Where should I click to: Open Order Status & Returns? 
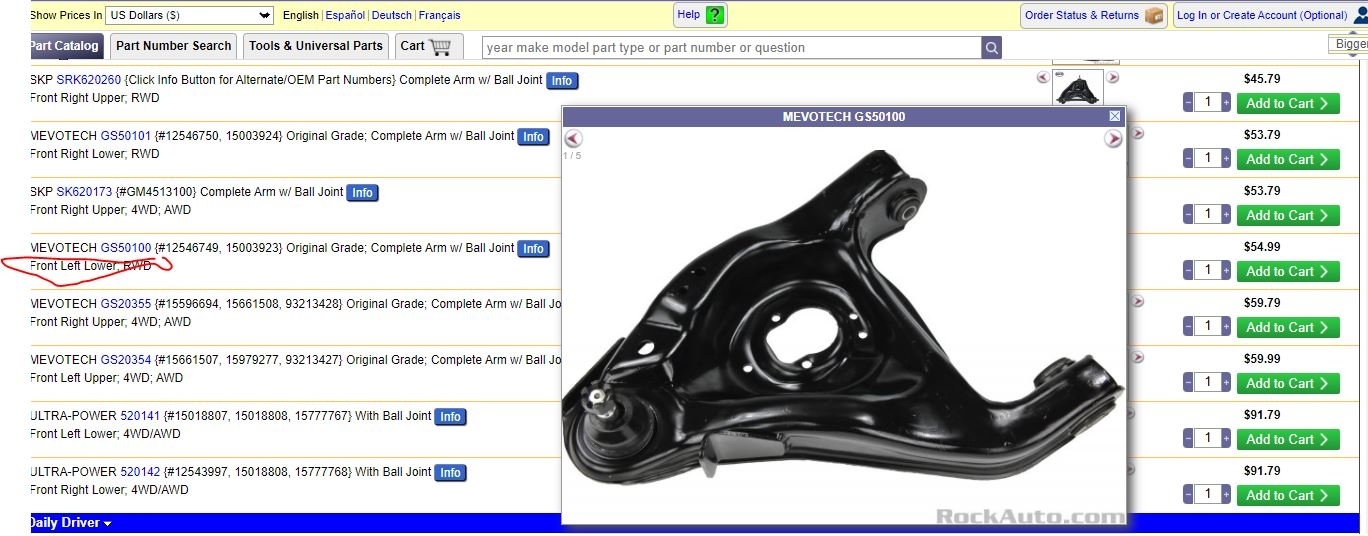click(1093, 15)
